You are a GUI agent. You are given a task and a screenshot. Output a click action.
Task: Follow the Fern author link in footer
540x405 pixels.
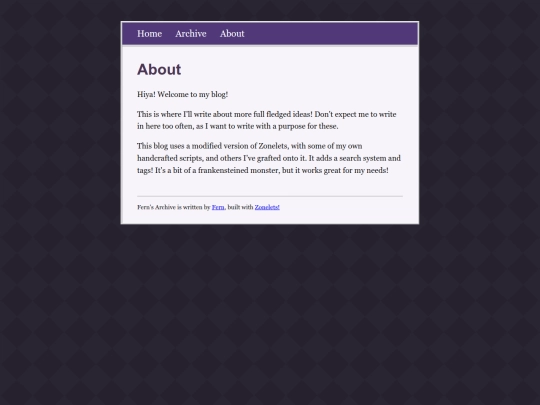coord(218,207)
